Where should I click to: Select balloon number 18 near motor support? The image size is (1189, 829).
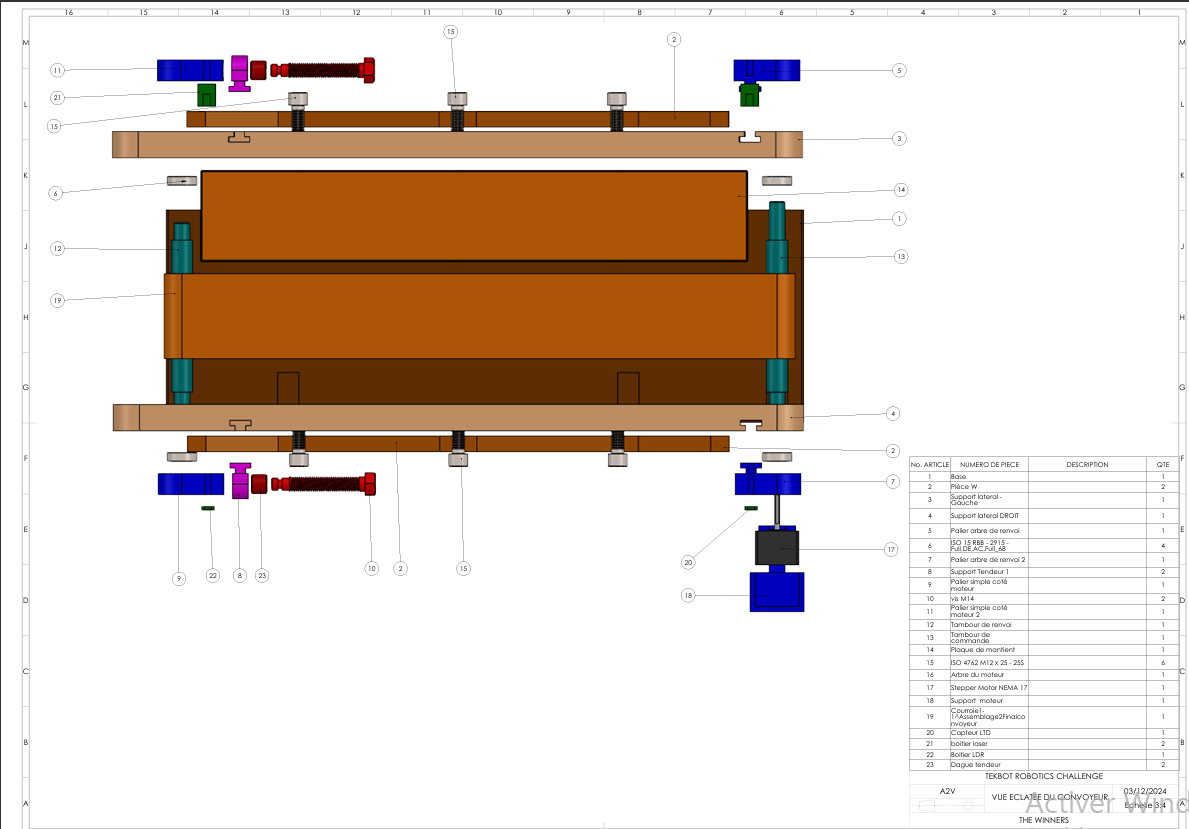(x=688, y=595)
